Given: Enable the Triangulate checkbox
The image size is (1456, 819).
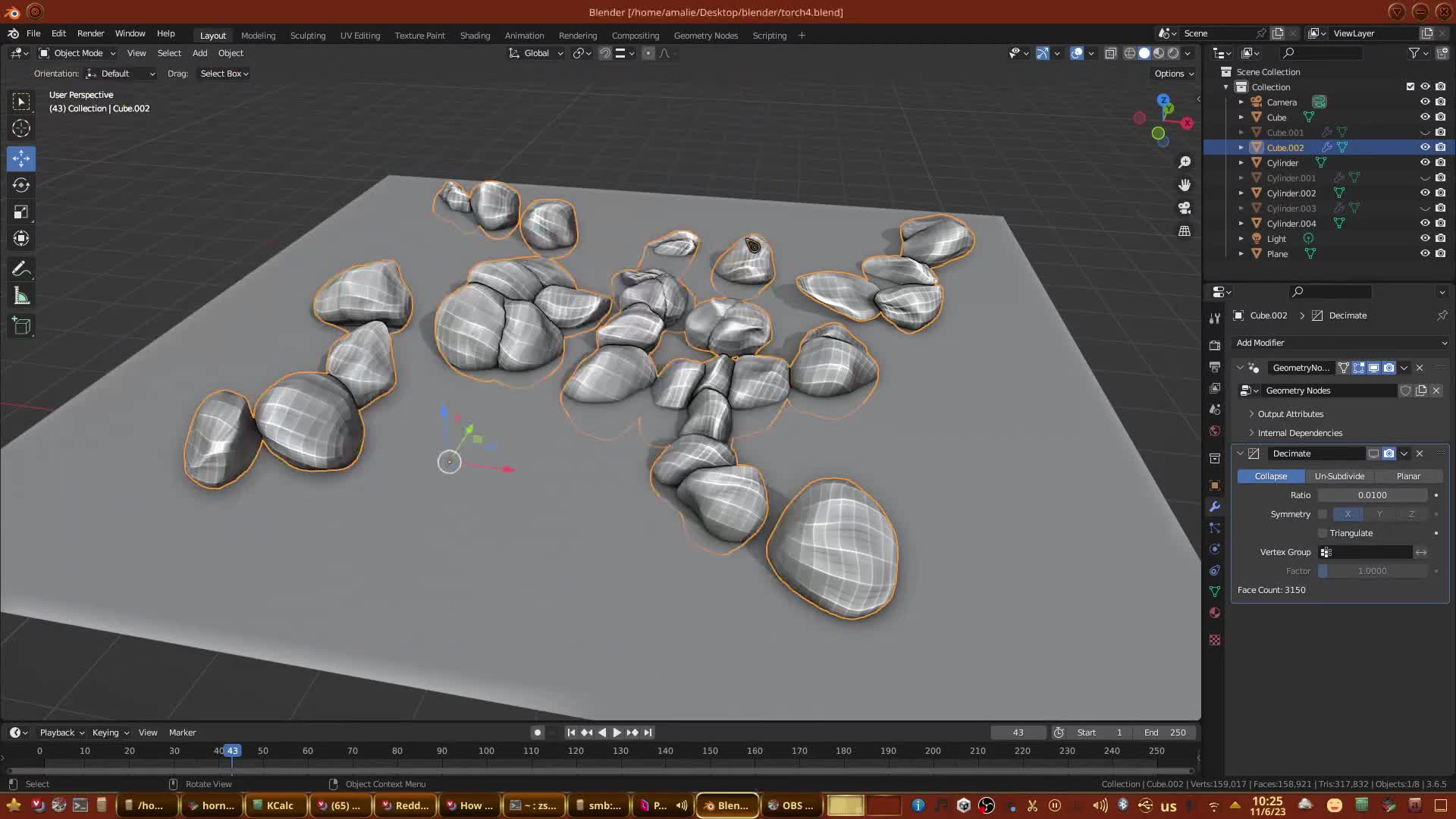Looking at the screenshot, I should click(1323, 533).
